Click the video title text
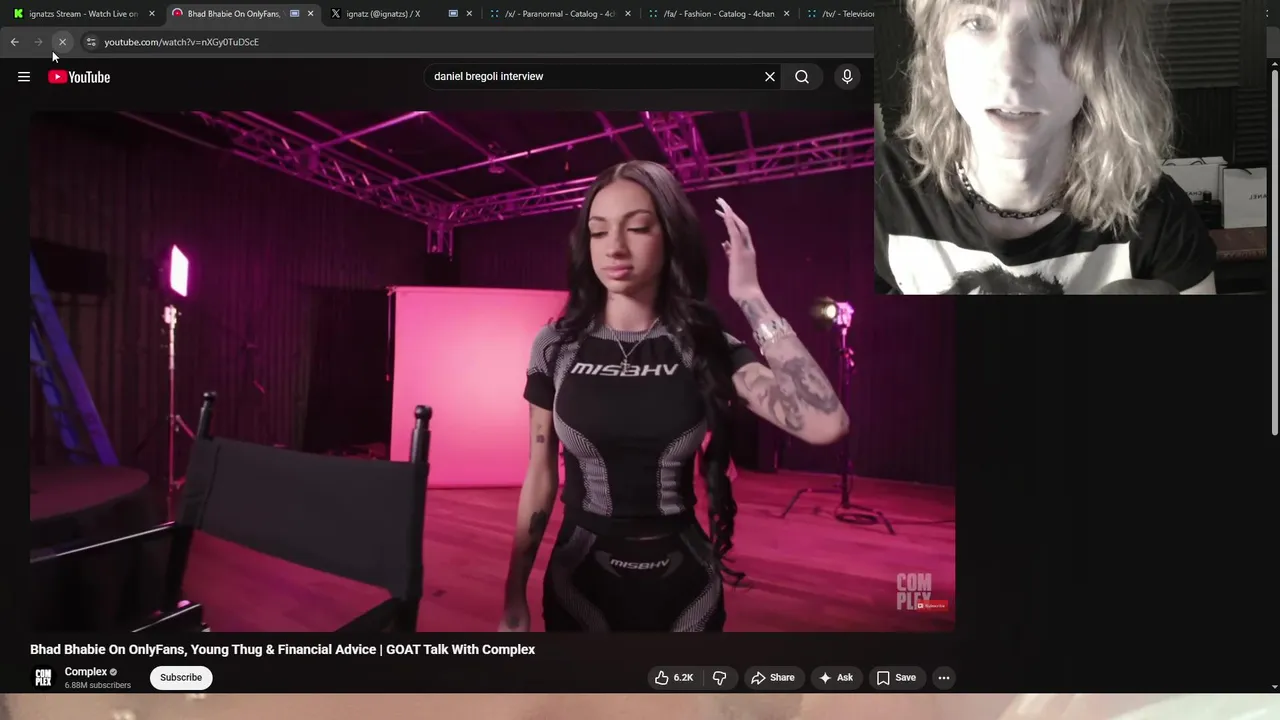The width and height of the screenshot is (1280, 720). 282,650
